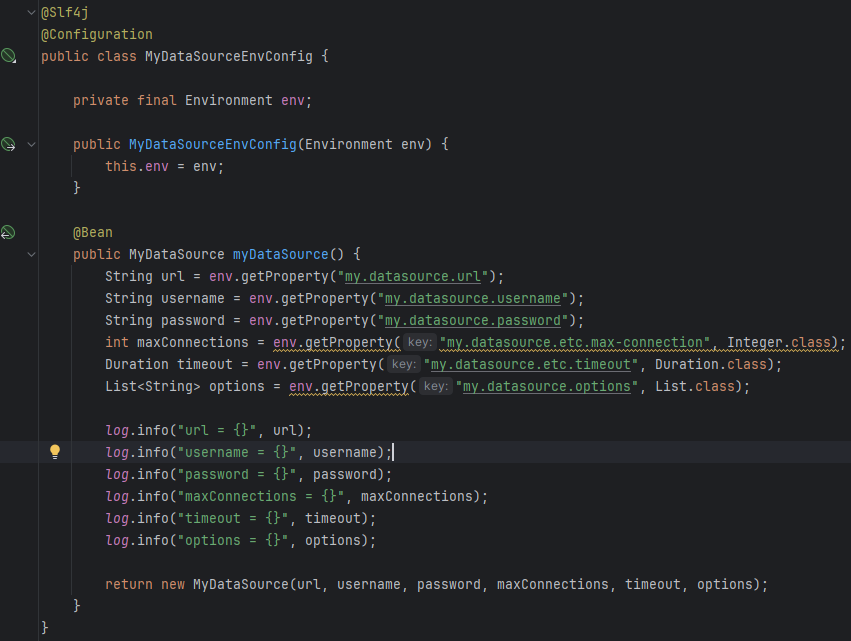Click the class name MyDataSourceEnvConfig in declaration
This screenshot has height=641, width=851.
coord(228,56)
